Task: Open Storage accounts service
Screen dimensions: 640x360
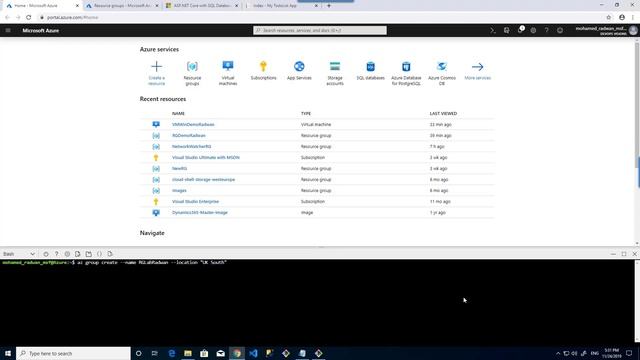Action: click(335, 73)
